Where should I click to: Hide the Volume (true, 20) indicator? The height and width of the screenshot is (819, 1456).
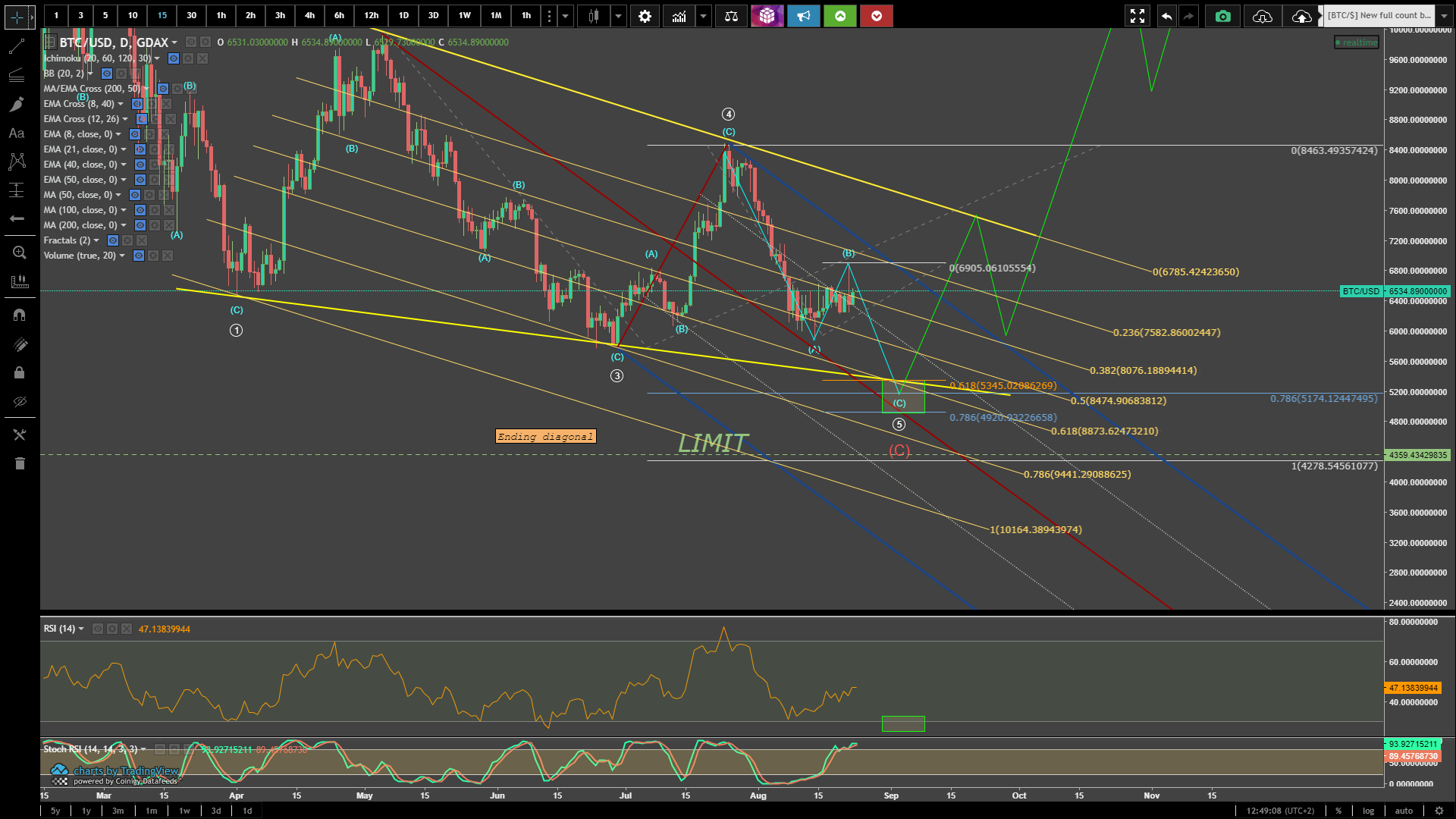pyautogui.click(x=139, y=256)
